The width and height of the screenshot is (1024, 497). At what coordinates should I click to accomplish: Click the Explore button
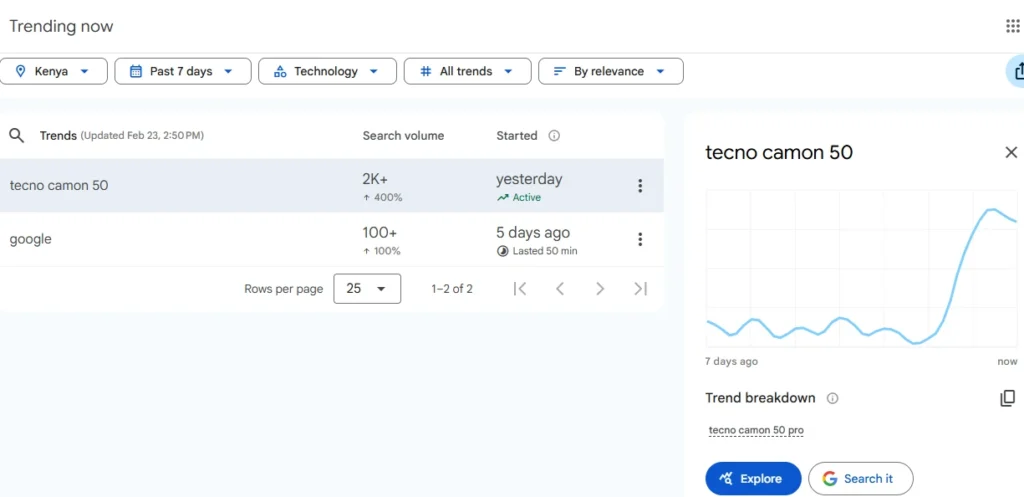pyautogui.click(x=753, y=479)
